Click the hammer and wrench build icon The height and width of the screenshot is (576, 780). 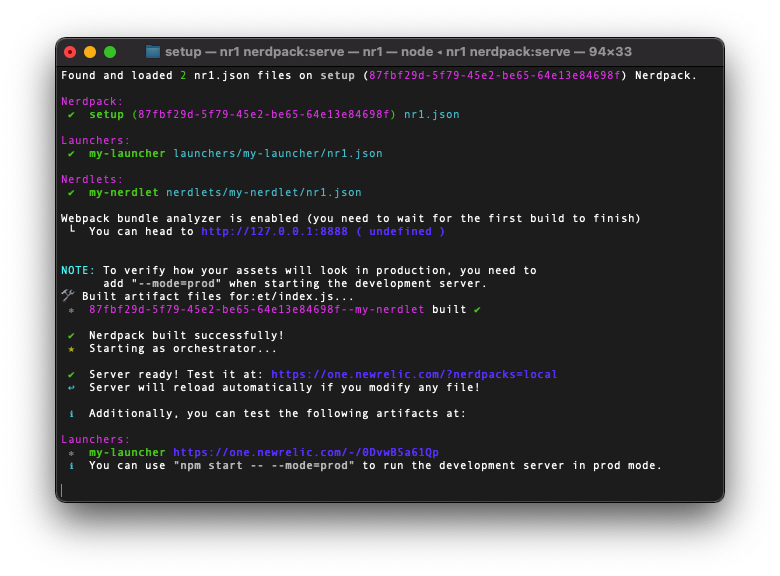click(68, 295)
